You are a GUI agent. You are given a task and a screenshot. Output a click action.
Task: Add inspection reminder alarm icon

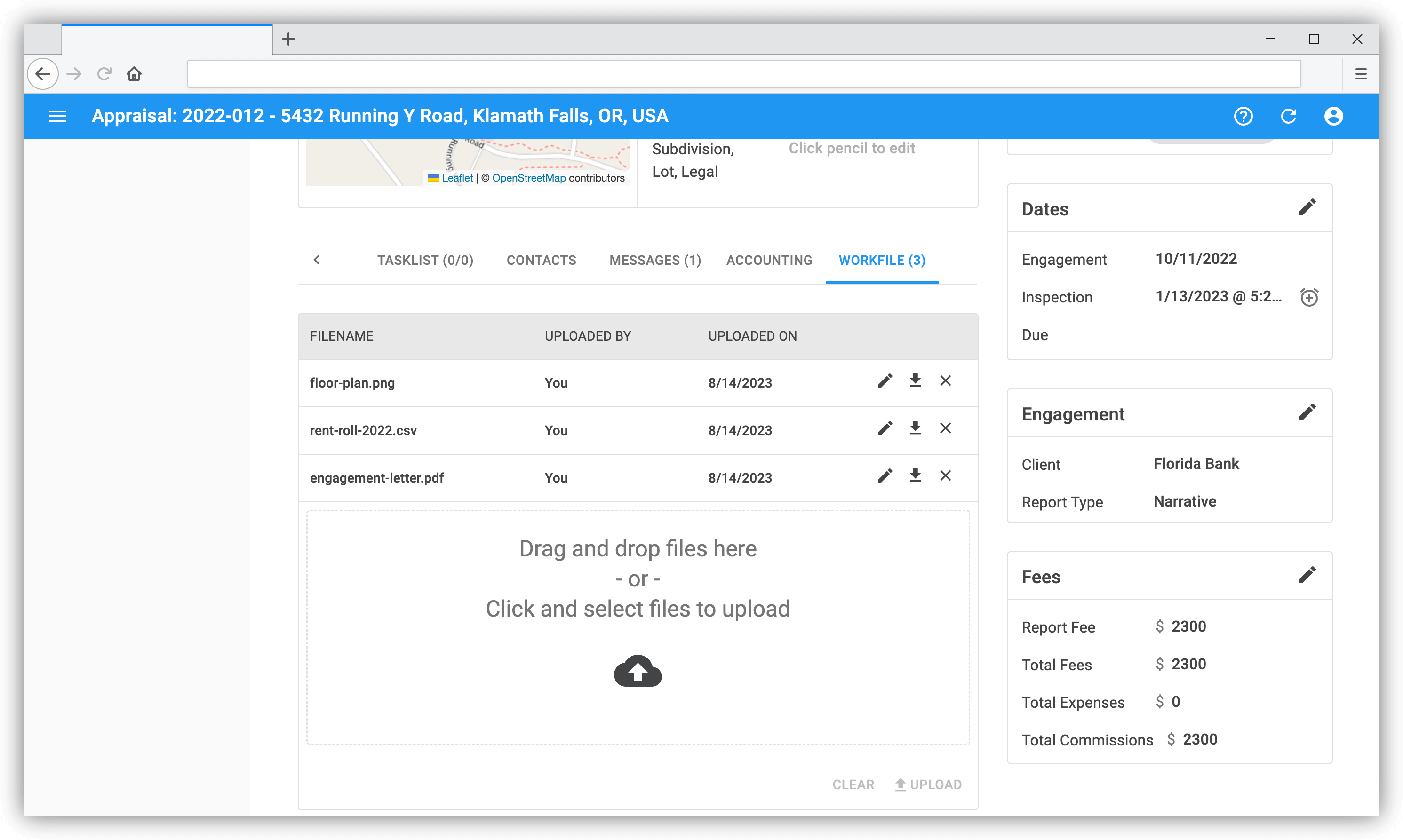(1308, 297)
